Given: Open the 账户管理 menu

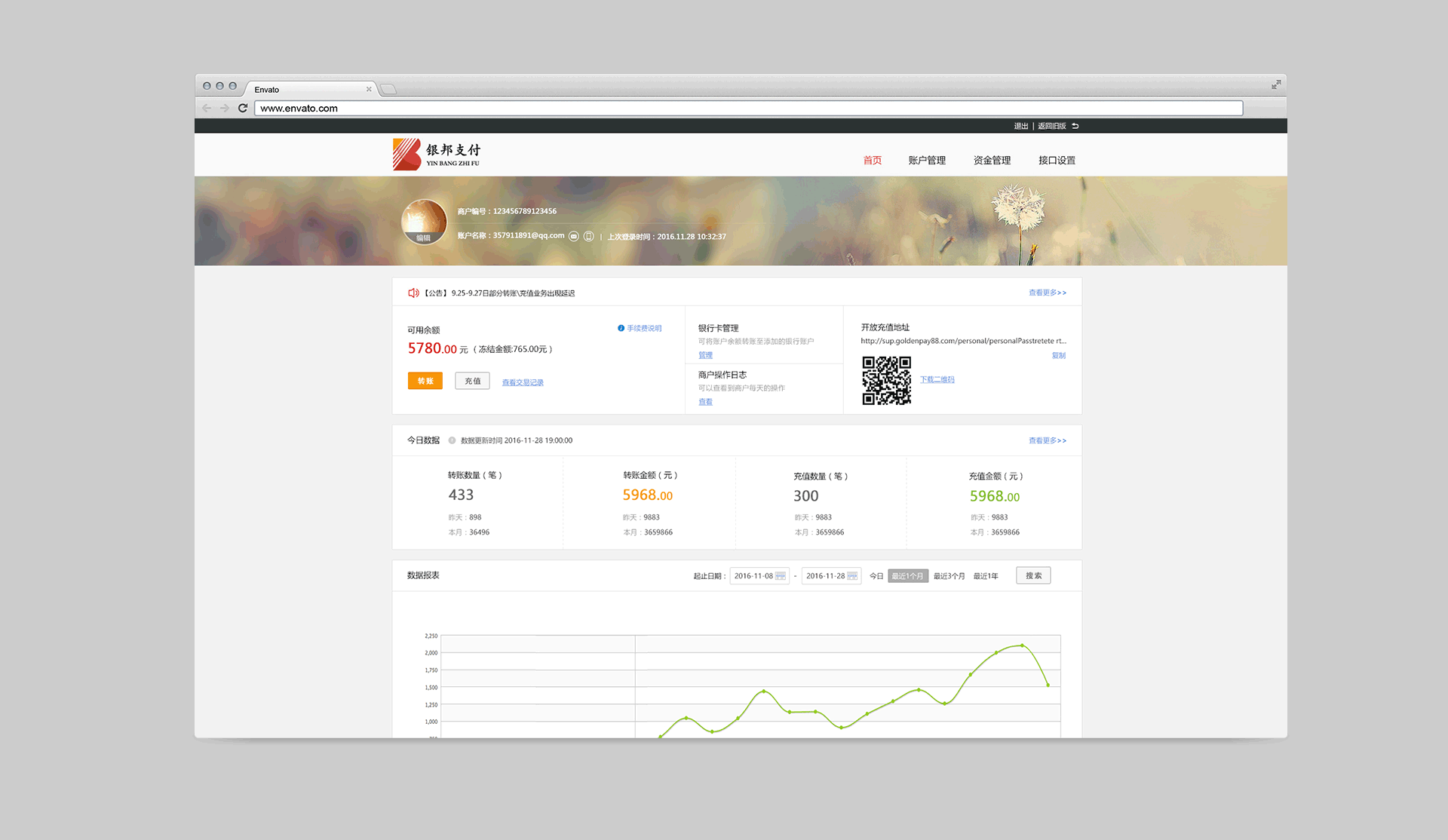Looking at the screenshot, I should click(926, 160).
